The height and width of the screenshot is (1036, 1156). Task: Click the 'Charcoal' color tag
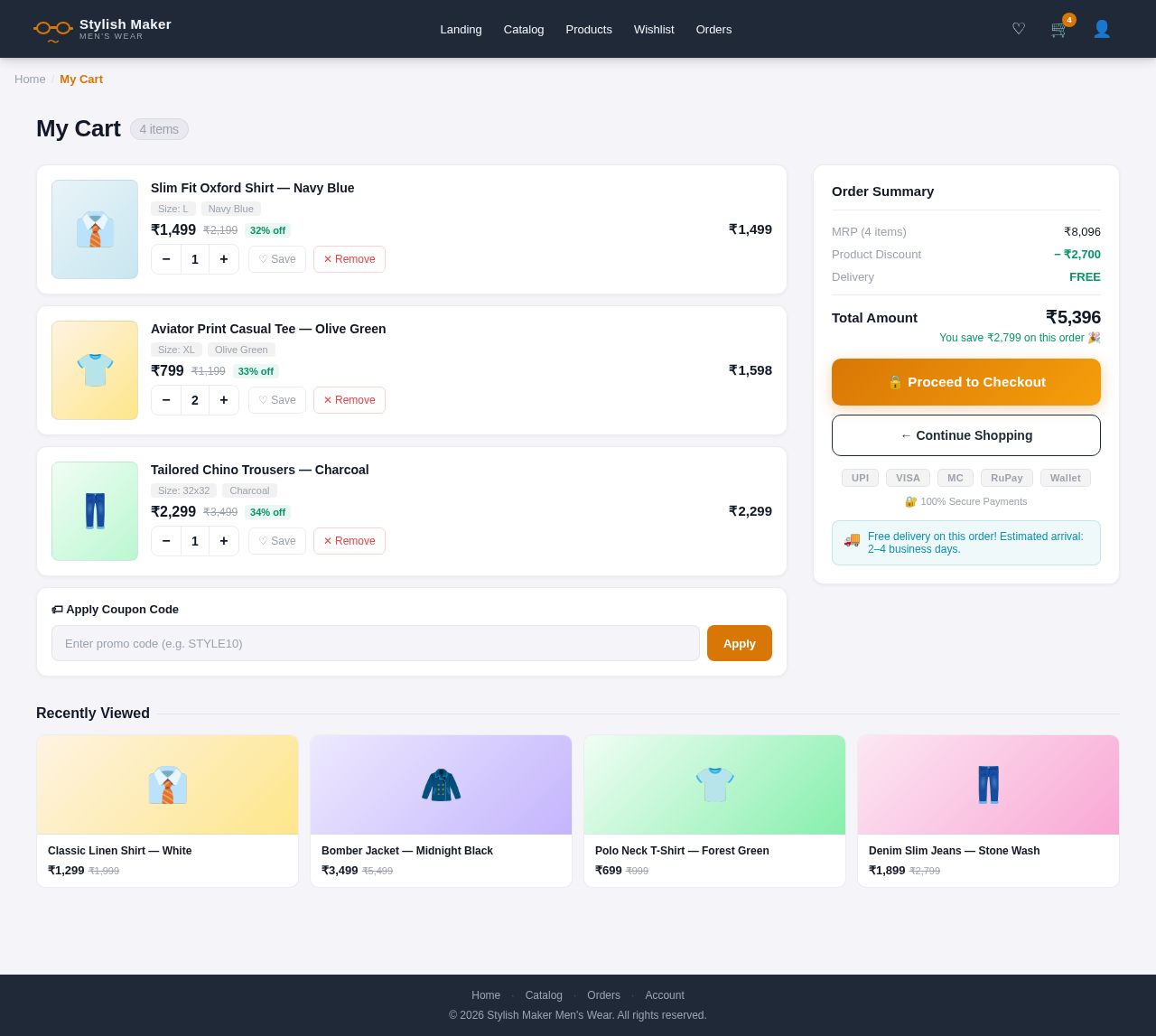pyautogui.click(x=249, y=490)
